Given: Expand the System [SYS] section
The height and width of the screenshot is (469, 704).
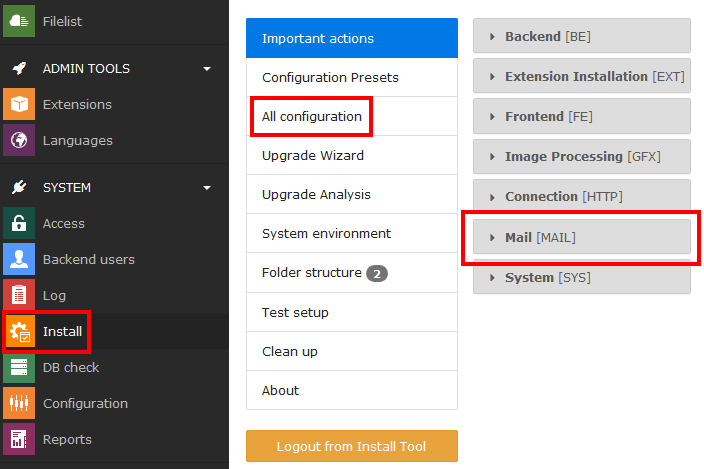Looking at the screenshot, I should point(581,277).
